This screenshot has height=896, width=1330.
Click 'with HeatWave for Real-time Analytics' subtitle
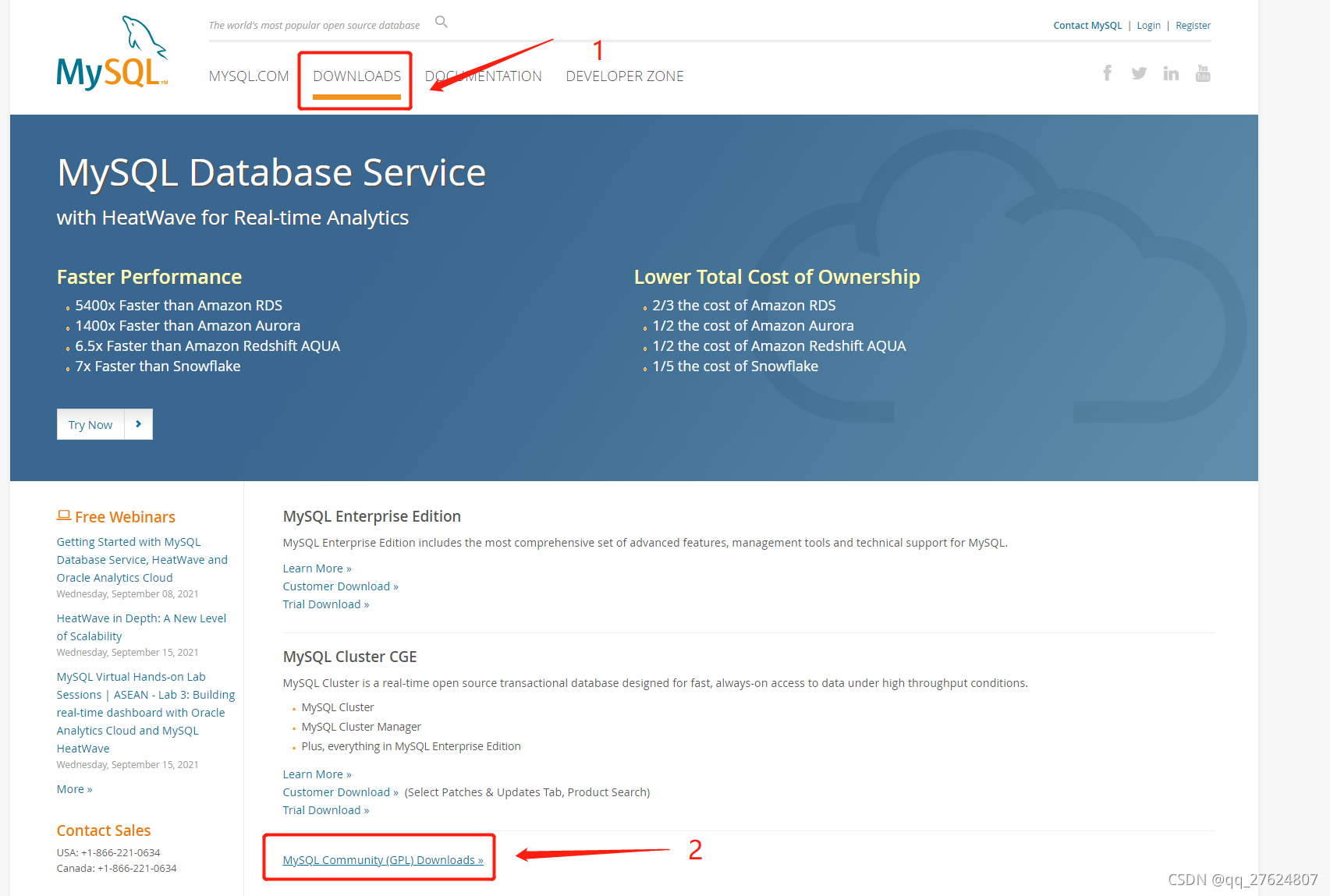coord(232,218)
